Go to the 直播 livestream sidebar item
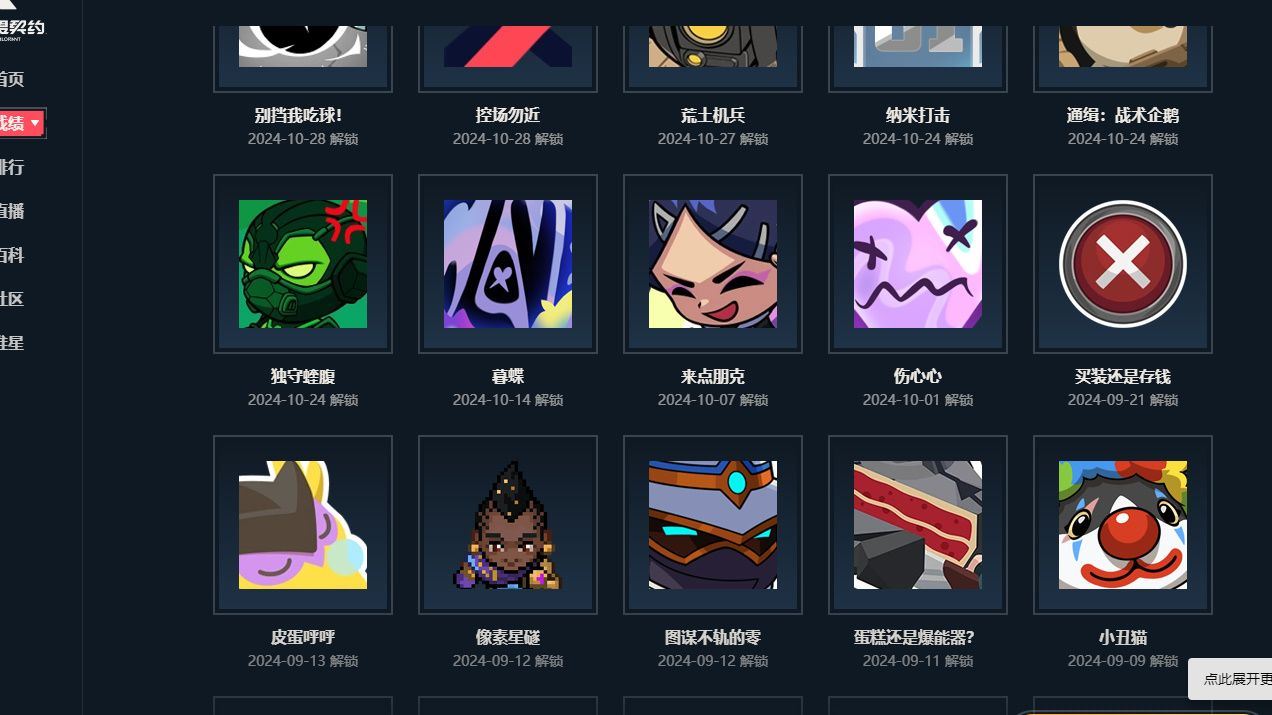The width and height of the screenshot is (1272, 715). pyautogui.click(x=12, y=211)
